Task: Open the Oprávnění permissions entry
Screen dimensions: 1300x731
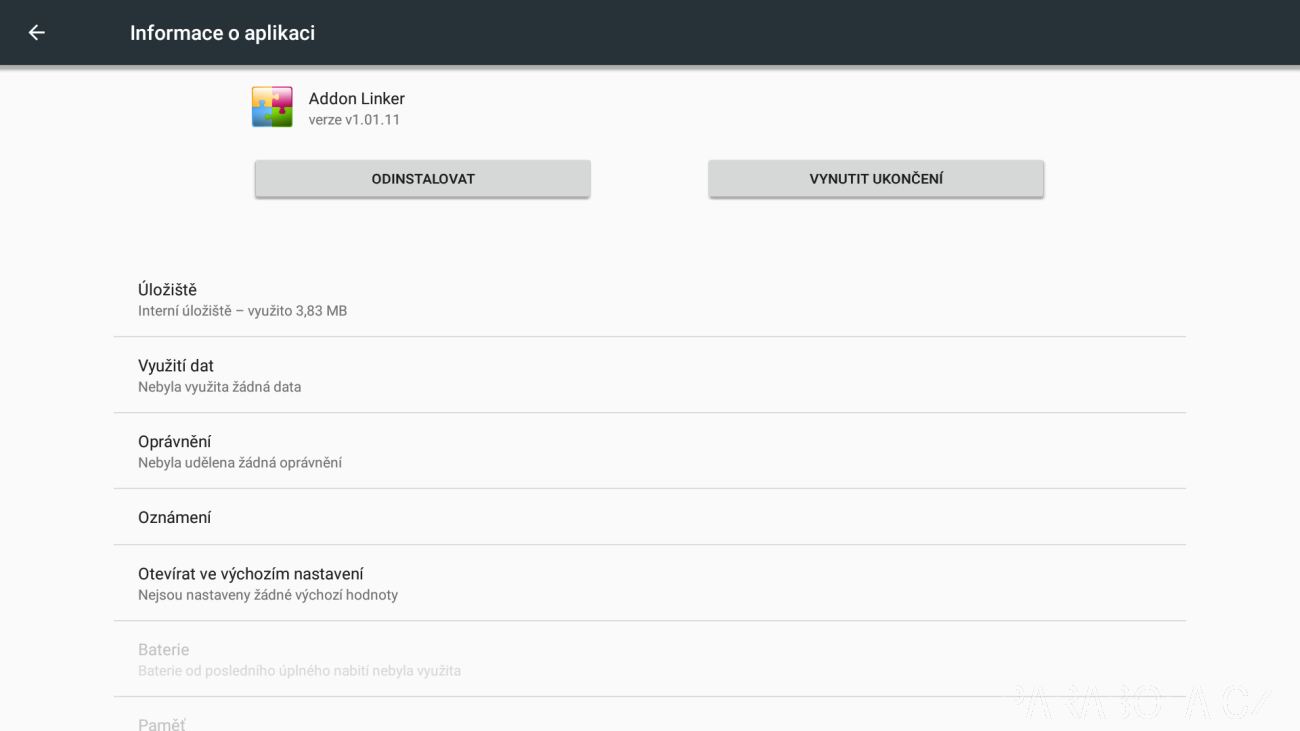Action: pos(650,451)
